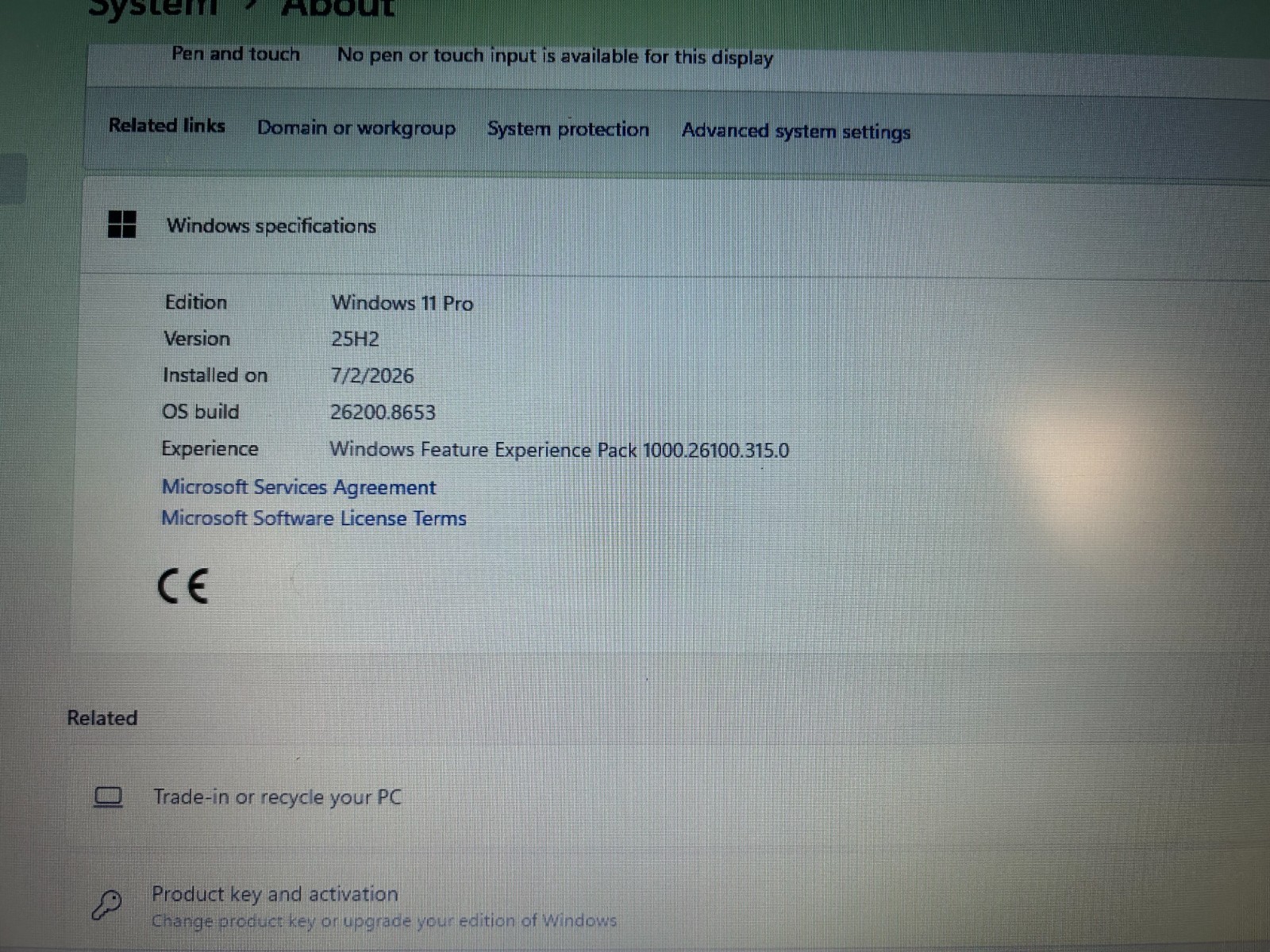
Task: Open Microsoft Software License Terms link
Action: (x=314, y=518)
